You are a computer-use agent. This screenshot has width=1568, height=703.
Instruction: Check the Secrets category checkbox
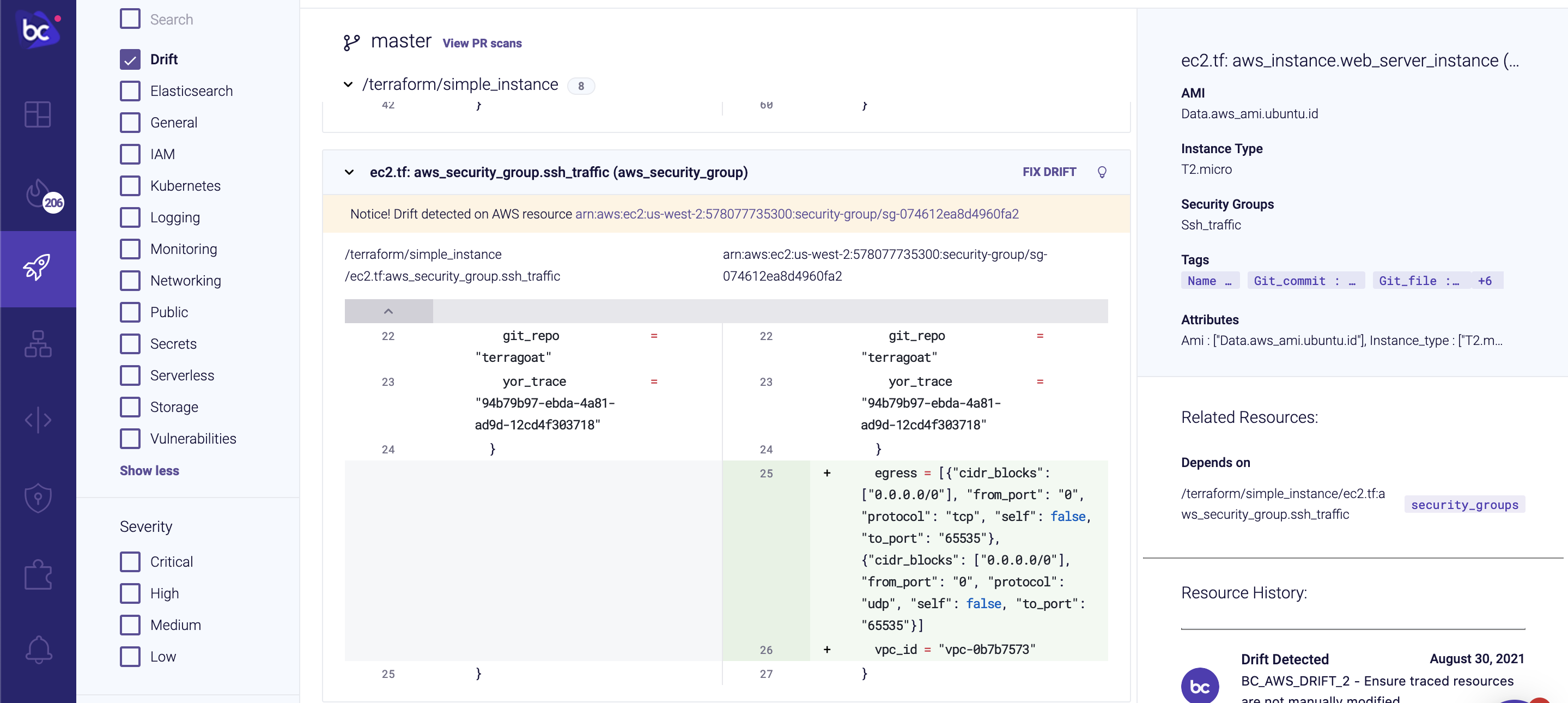pyautogui.click(x=130, y=344)
